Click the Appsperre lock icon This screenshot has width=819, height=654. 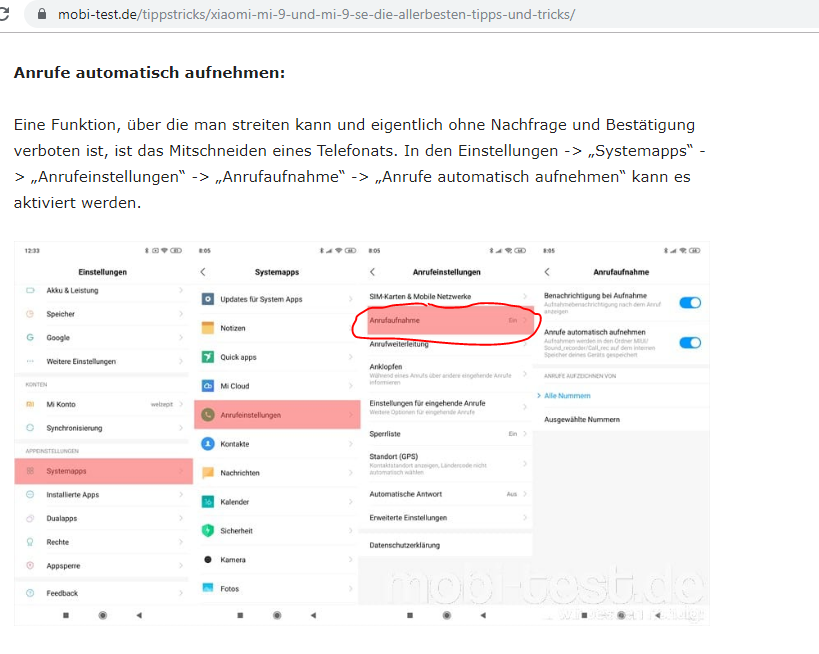[x=30, y=565]
